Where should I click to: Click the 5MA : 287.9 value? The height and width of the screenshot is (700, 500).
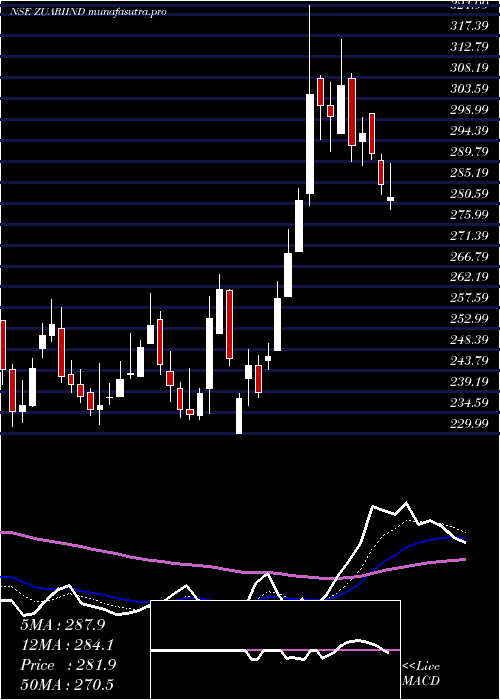pos(63,625)
